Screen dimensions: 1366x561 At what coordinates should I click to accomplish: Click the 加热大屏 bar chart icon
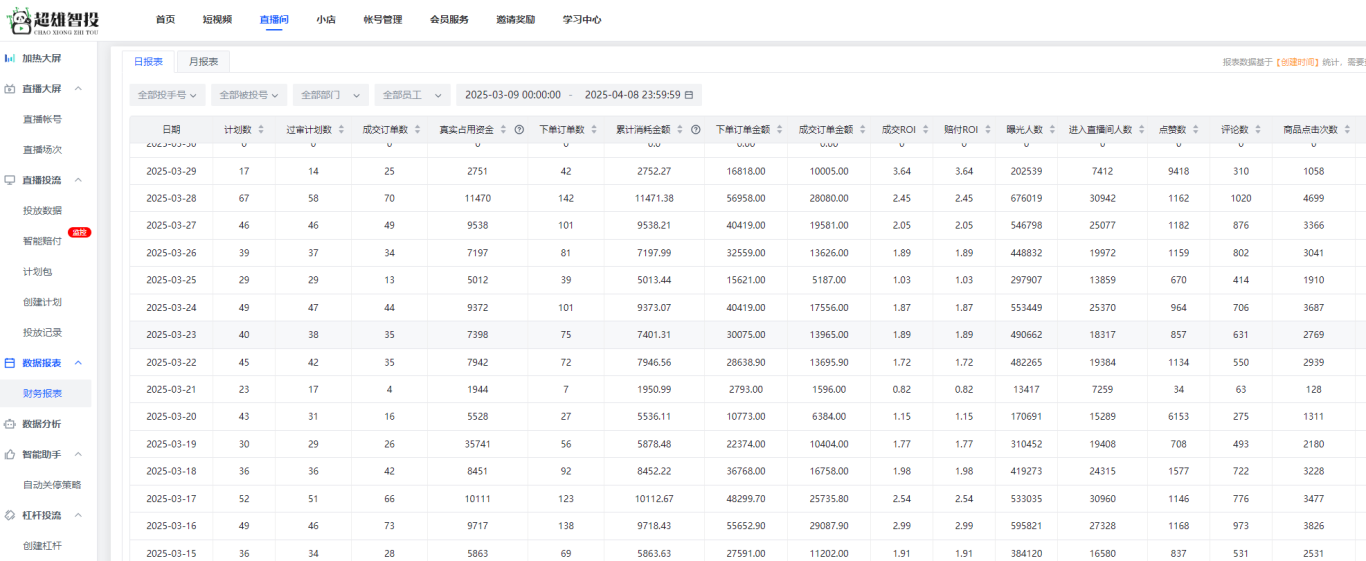[x=10, y=58]
